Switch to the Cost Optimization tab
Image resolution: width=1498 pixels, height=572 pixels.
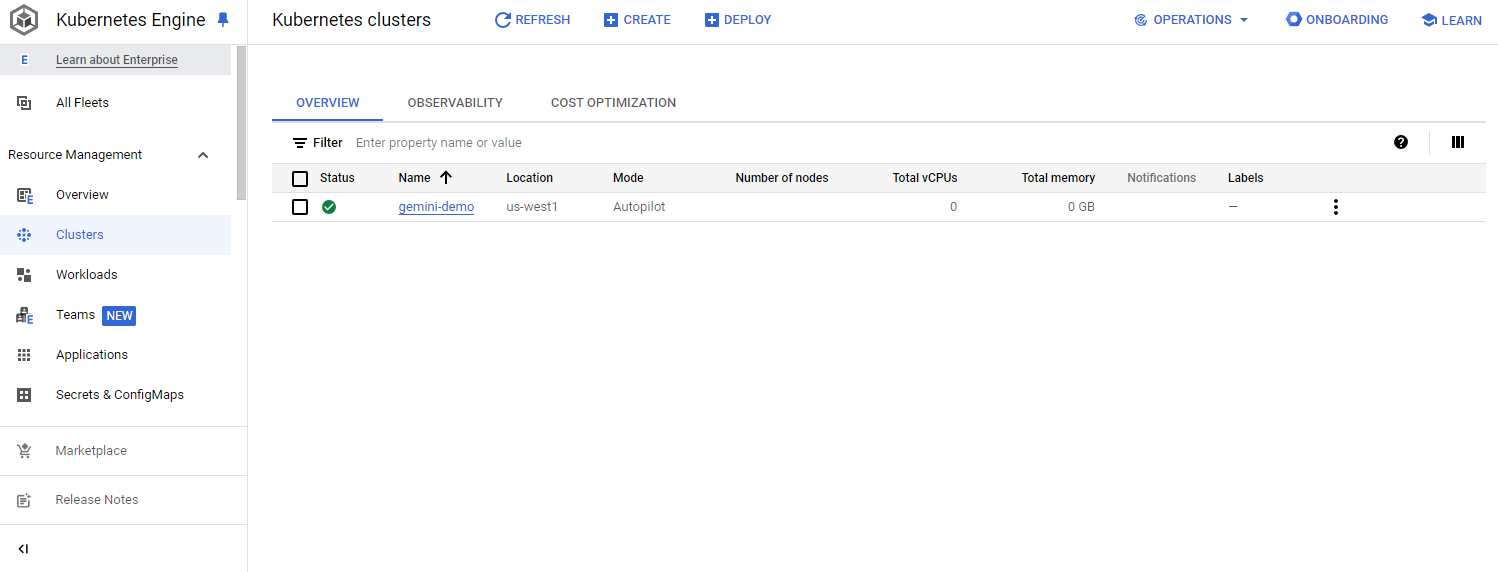[613, 103]
